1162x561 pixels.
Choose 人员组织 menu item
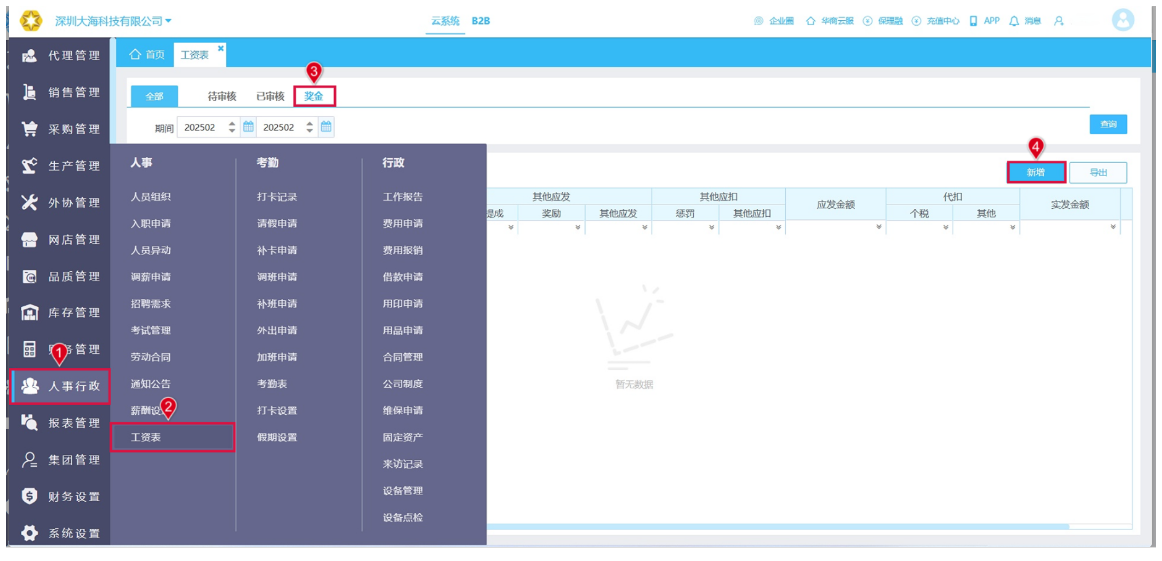pyautogui.click(x=150, y=197)
